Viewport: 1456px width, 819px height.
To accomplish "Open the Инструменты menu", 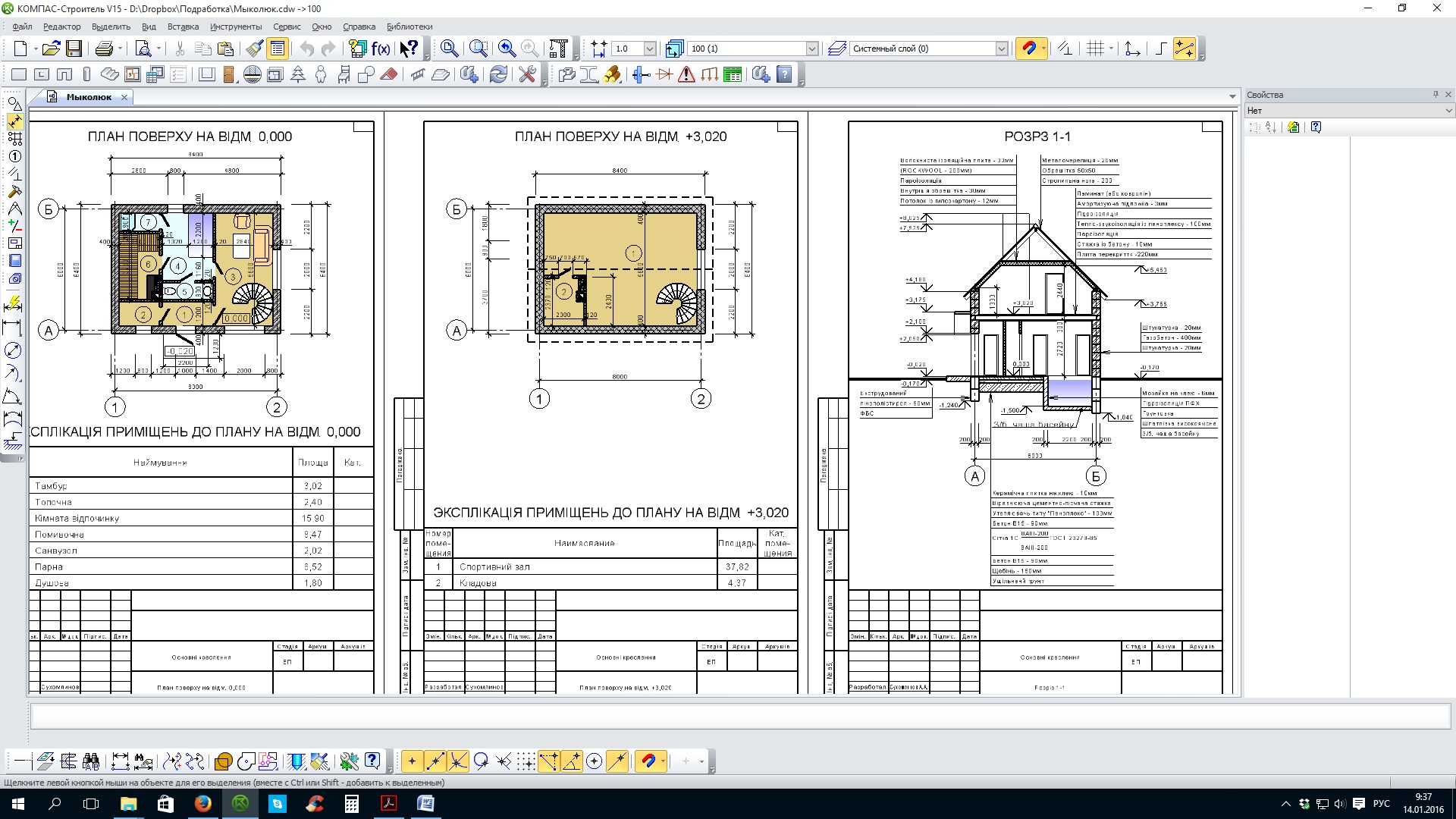I will pos(236,27).
